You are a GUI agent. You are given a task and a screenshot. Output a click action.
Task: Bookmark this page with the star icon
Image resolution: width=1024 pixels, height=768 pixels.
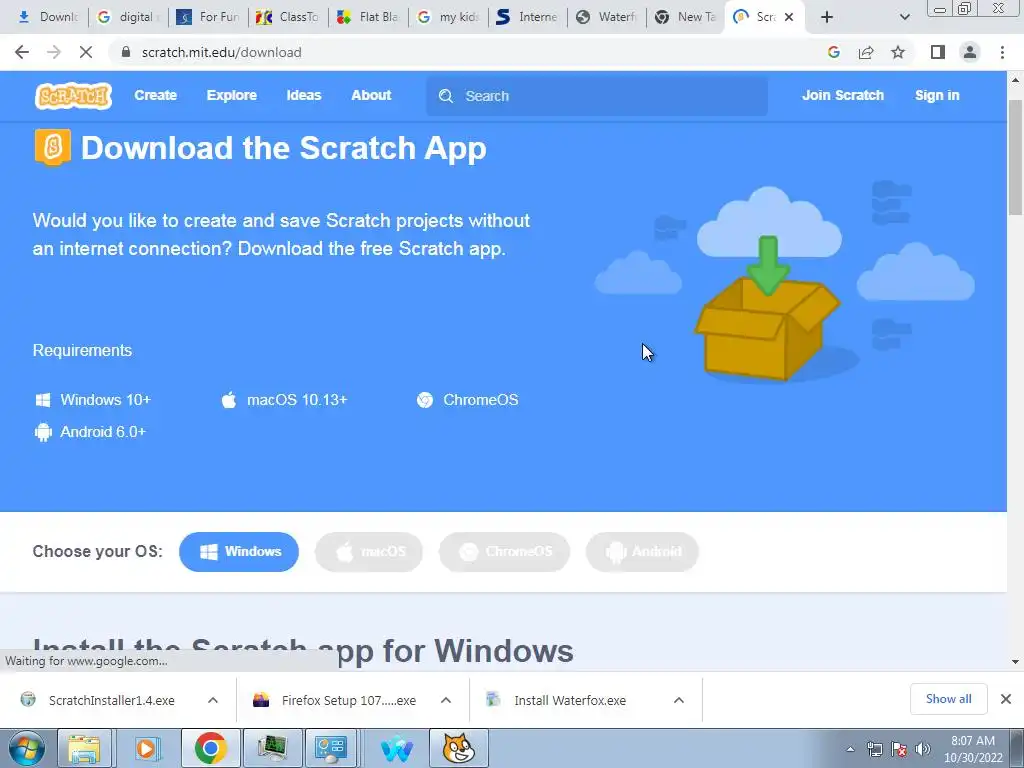pyautogui.click(x=898, y=52)
